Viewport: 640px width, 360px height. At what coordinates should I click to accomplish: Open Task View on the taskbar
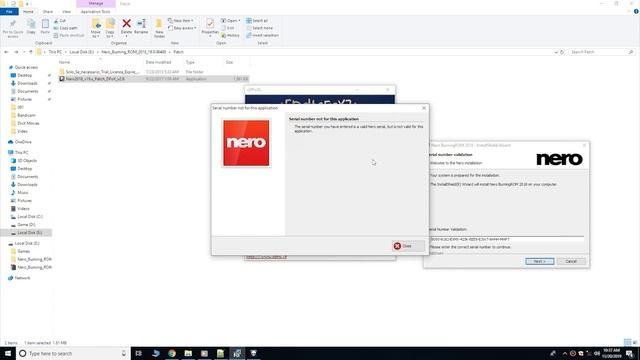coord(139,353)
